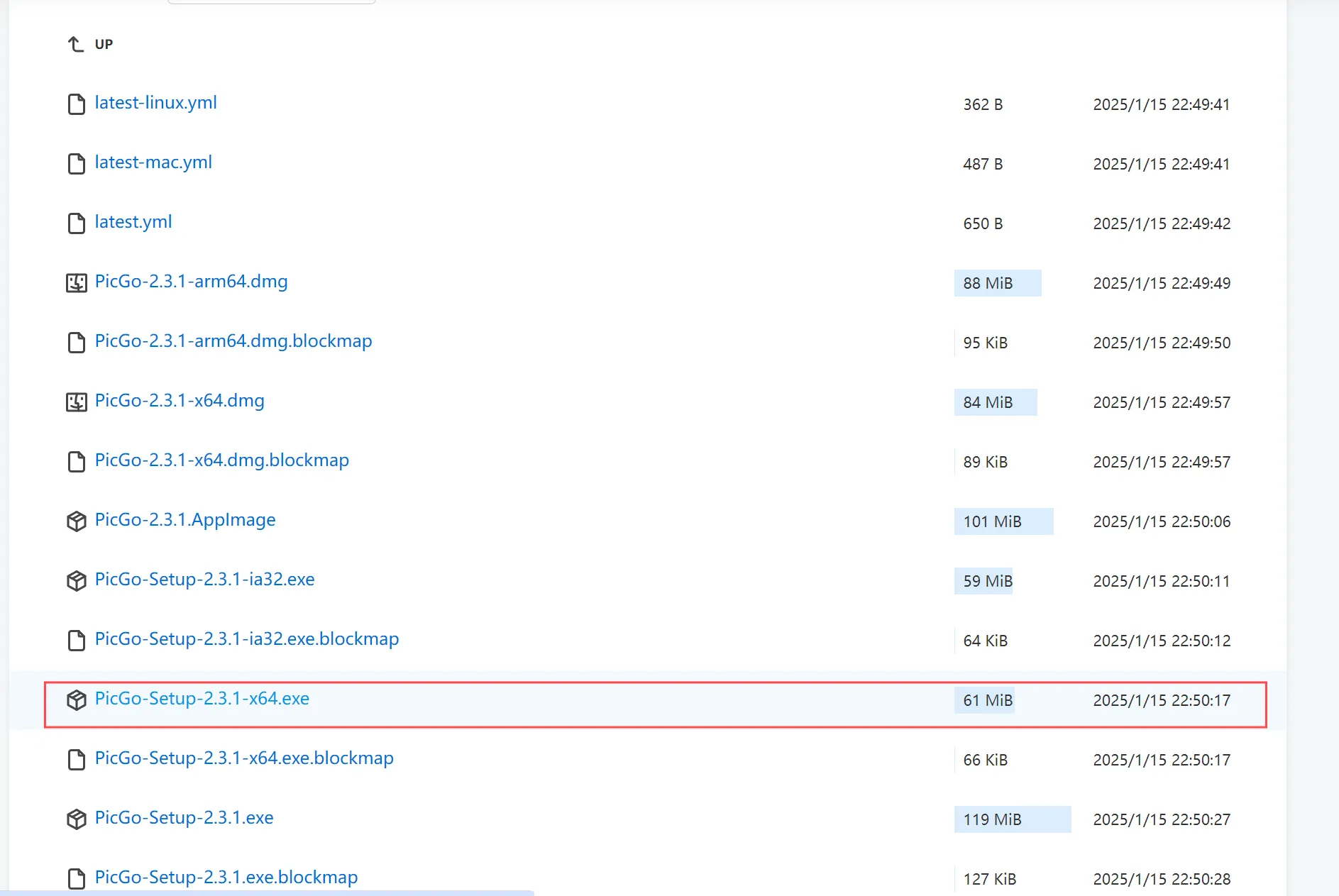Download the PicGo-Setup-2.3.1-x64.exe installer
The height and width of the screenshot is (896, 1339).
[x=202, y=699]
